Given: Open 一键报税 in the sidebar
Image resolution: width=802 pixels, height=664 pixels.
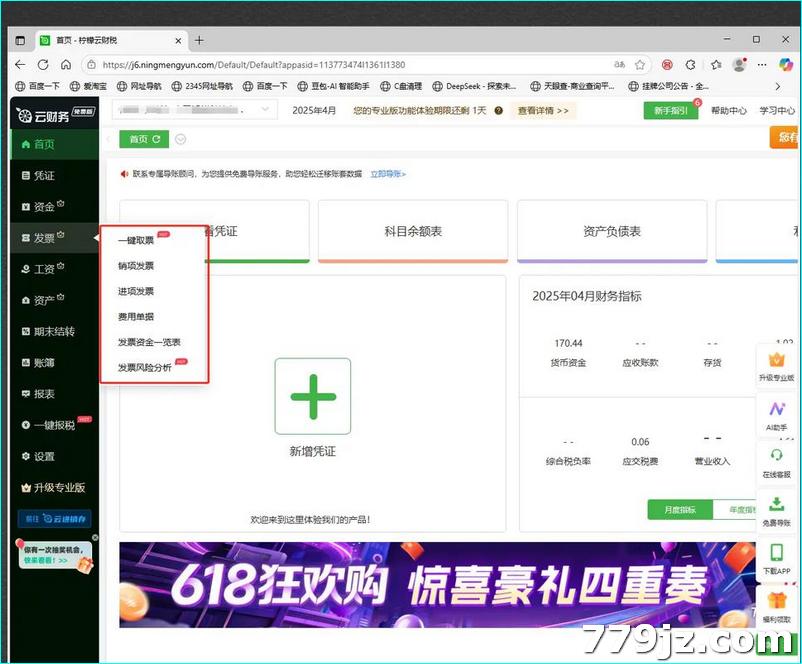Looking at the screenshot, I should click(54, 425).
